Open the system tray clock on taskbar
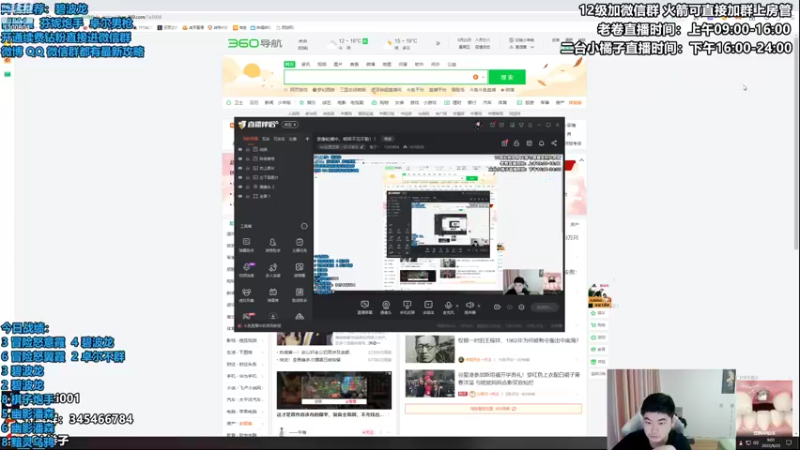Viewport: 800px width, 450px height. pos(771,442)
